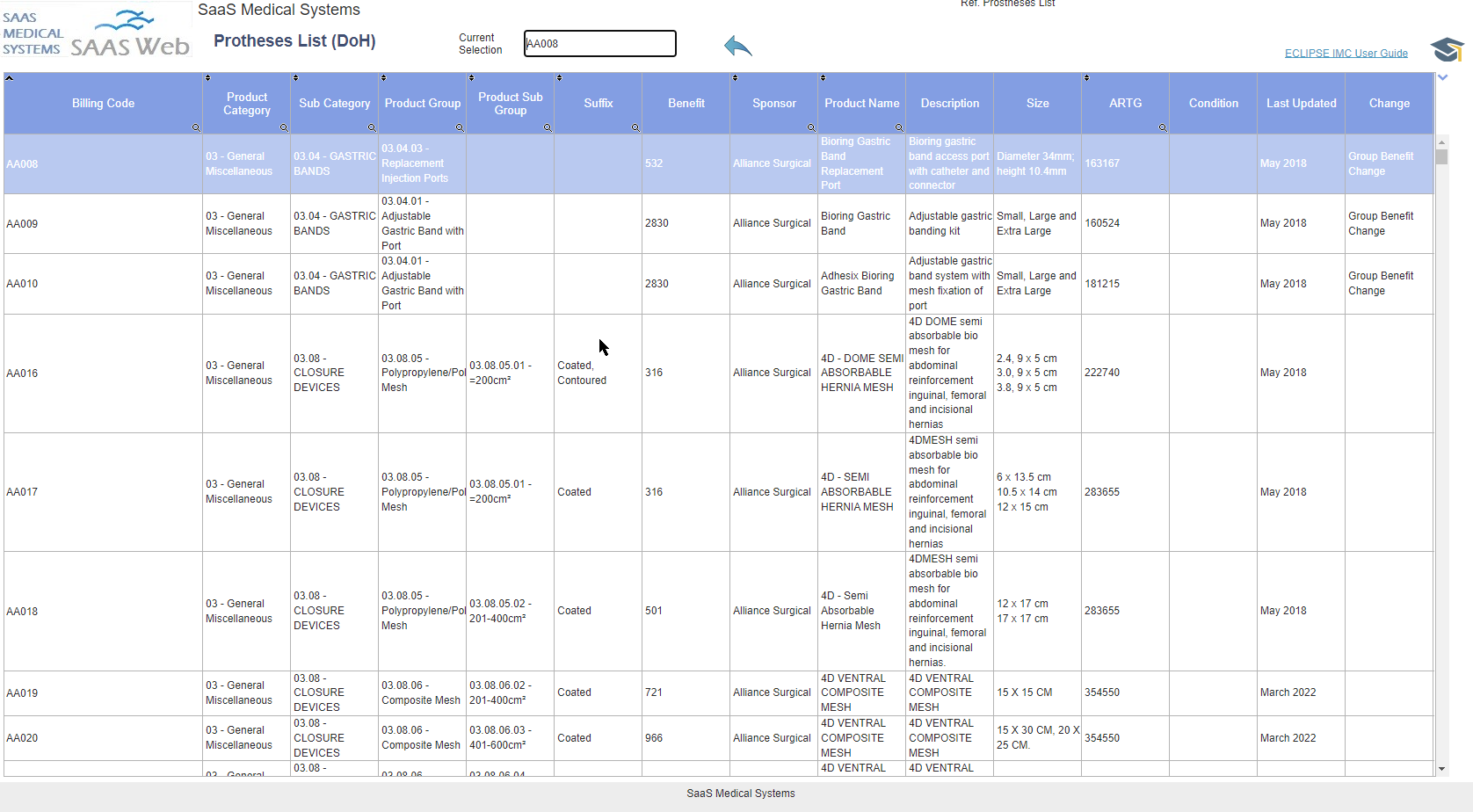Click Product Sub Group sort arrows
This screenshot has width=1473, height=812.
(471, 78)
